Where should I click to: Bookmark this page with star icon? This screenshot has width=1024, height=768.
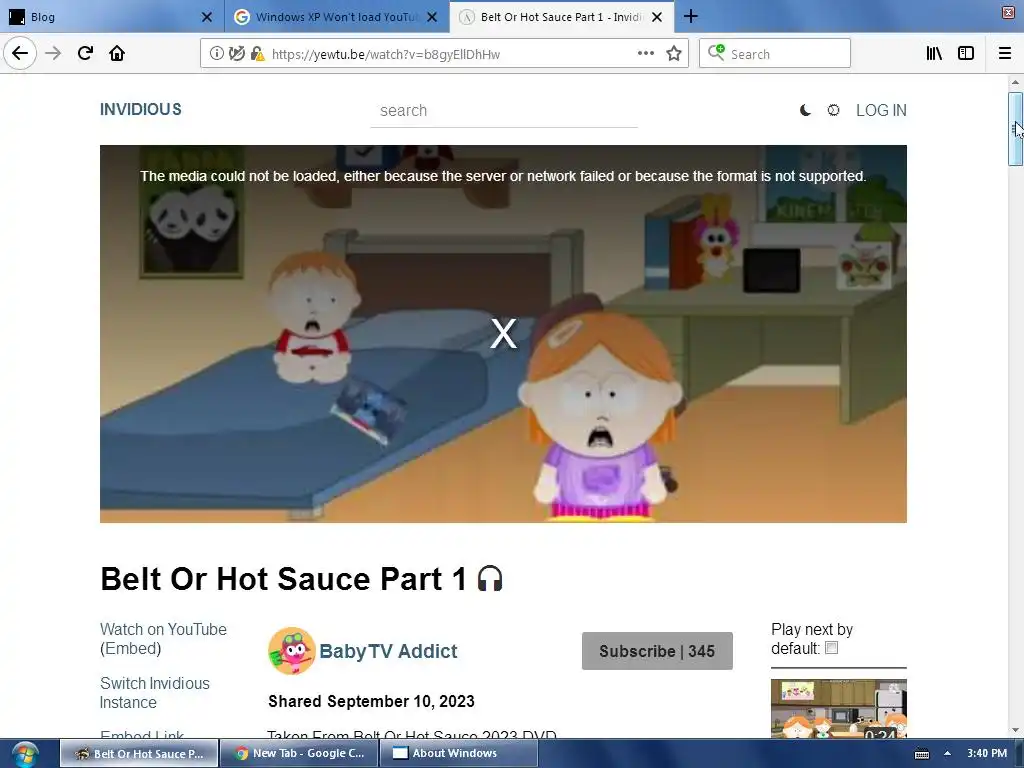coord(674,54)
